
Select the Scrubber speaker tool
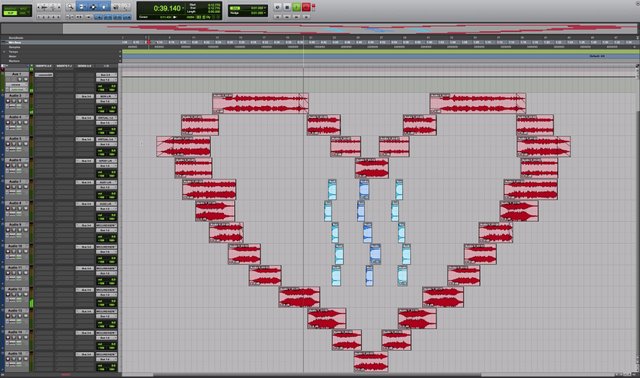coord(116,7)
